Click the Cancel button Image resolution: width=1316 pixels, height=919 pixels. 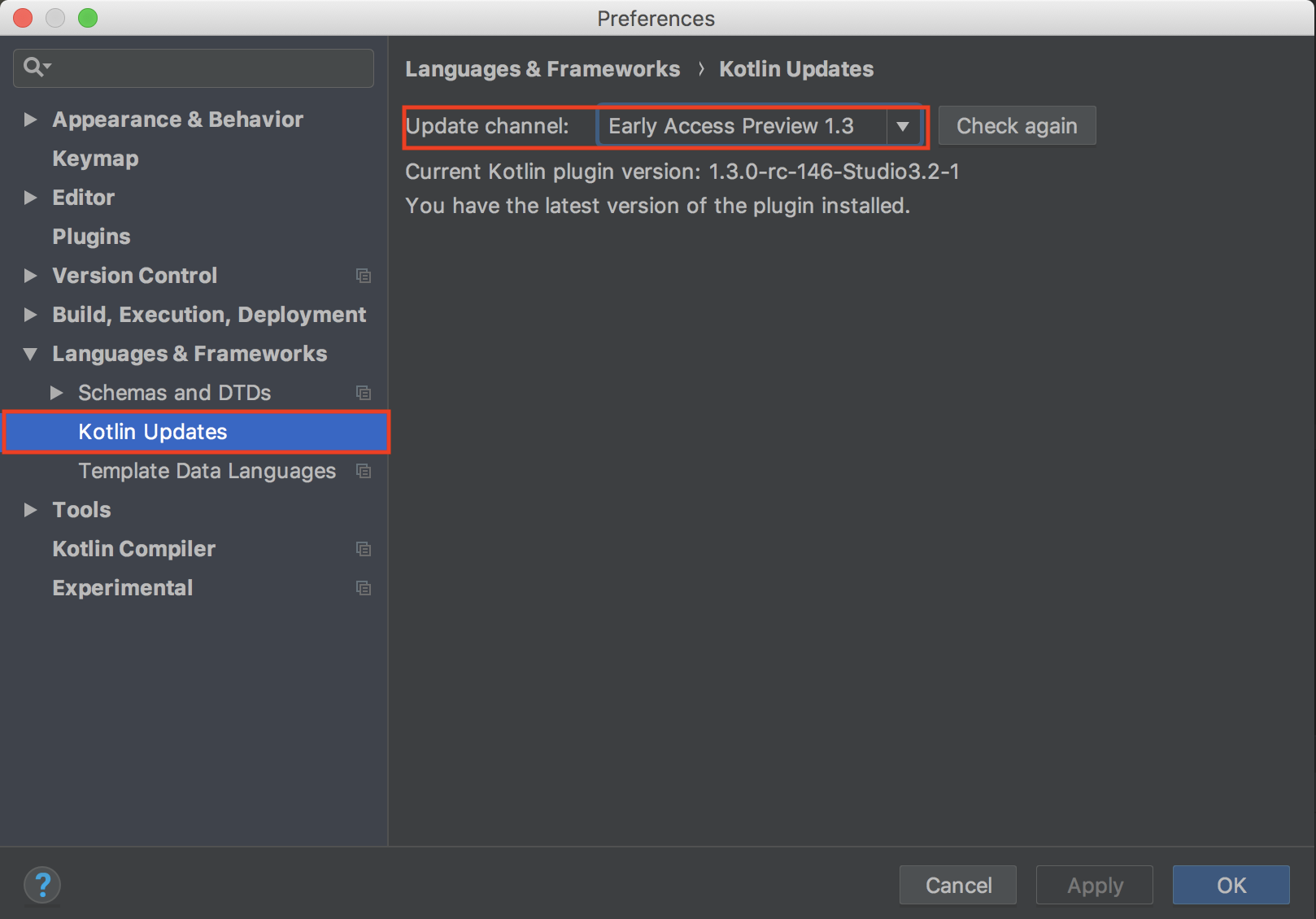point(957,885)
